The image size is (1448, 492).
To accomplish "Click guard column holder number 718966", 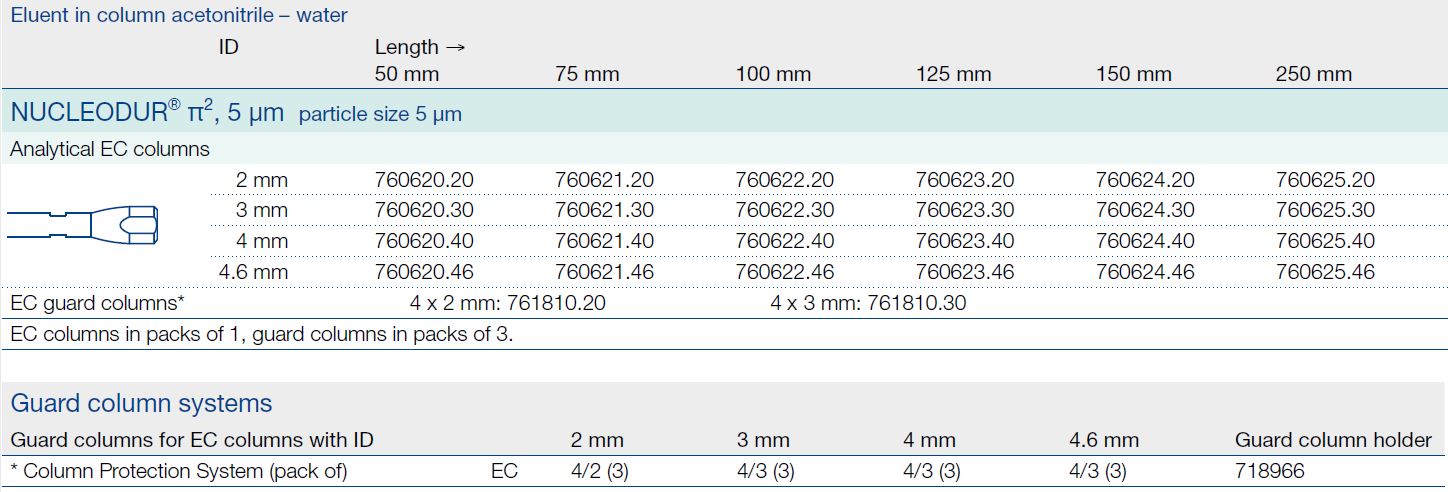I will click(1270, 471).
